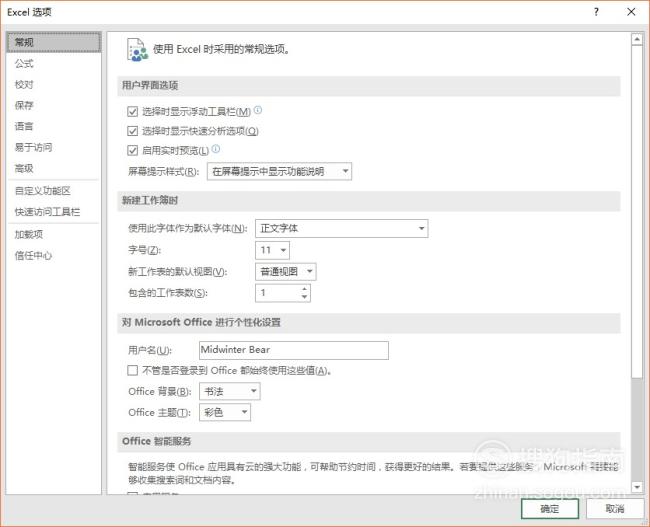Click the vertical scrollbar thumb

[637, 211]
